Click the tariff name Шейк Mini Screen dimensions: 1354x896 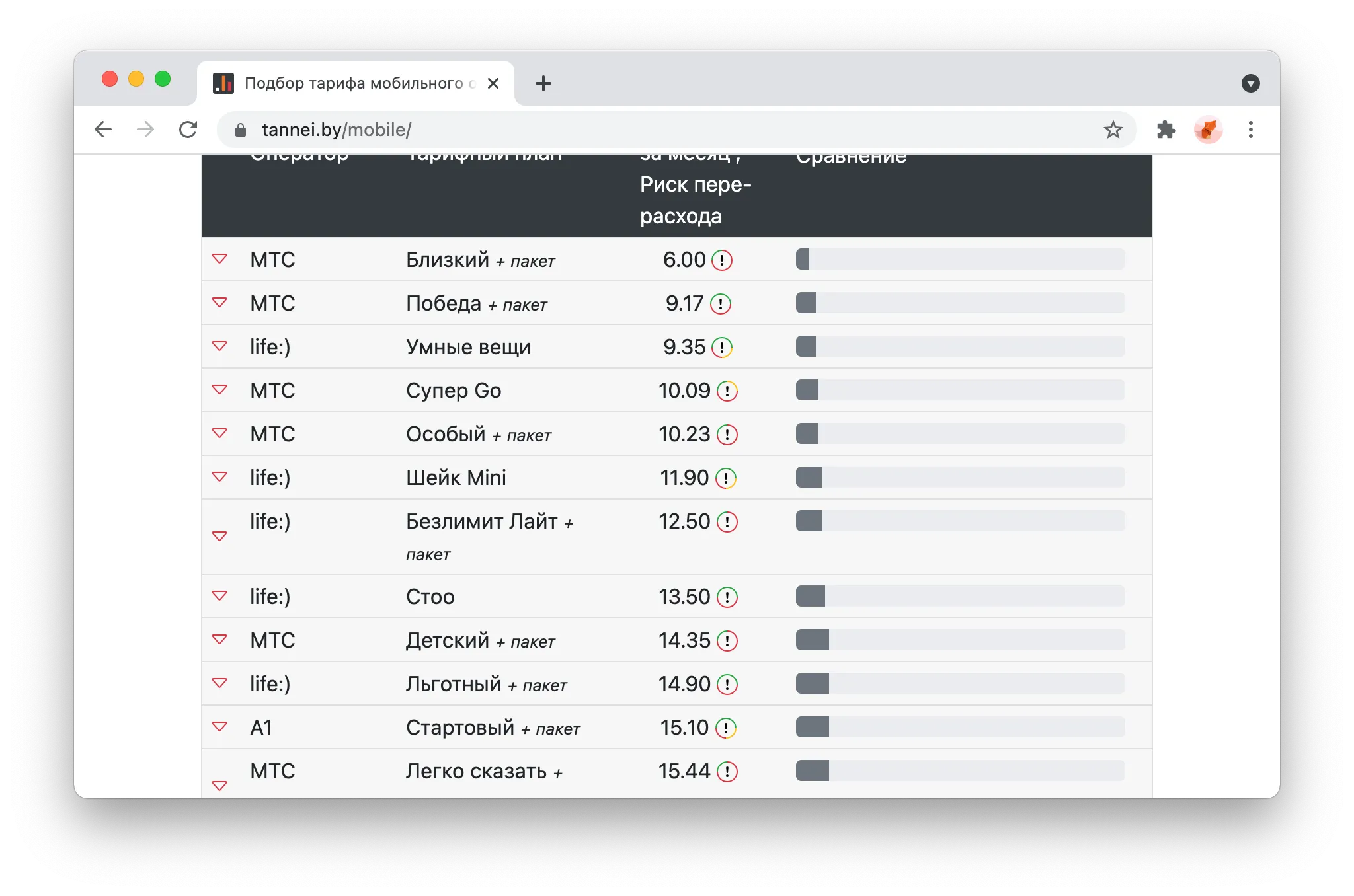456,478
